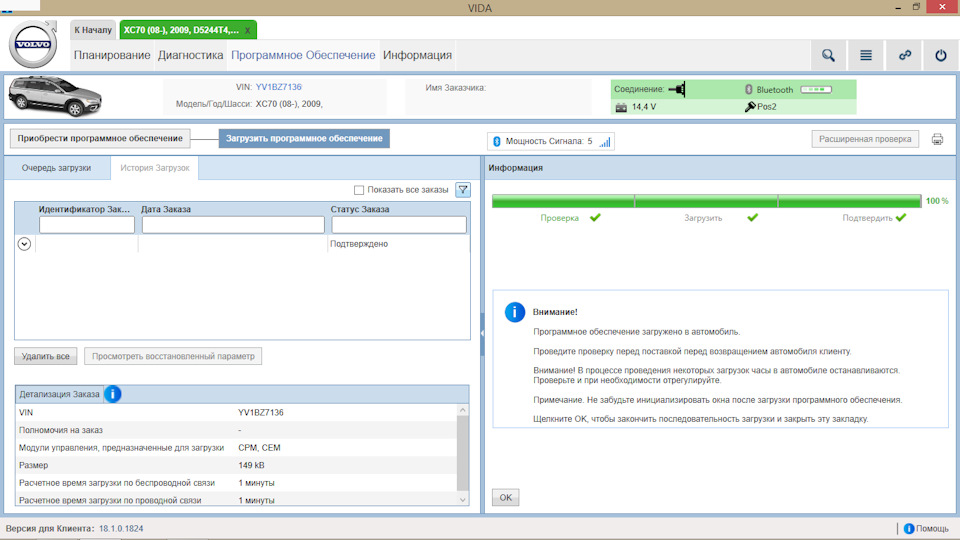Sort by Идентификатор Заказа column header
The image size is (960, 540).
pos(84,209)
